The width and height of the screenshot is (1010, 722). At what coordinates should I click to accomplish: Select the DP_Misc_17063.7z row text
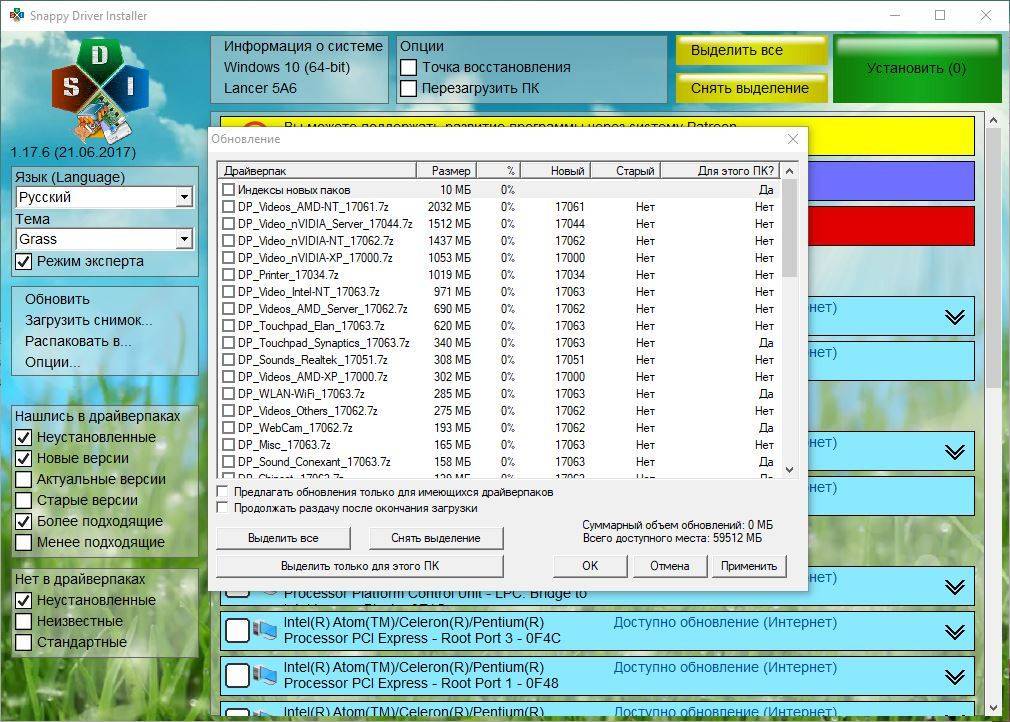tap(284, 444)
